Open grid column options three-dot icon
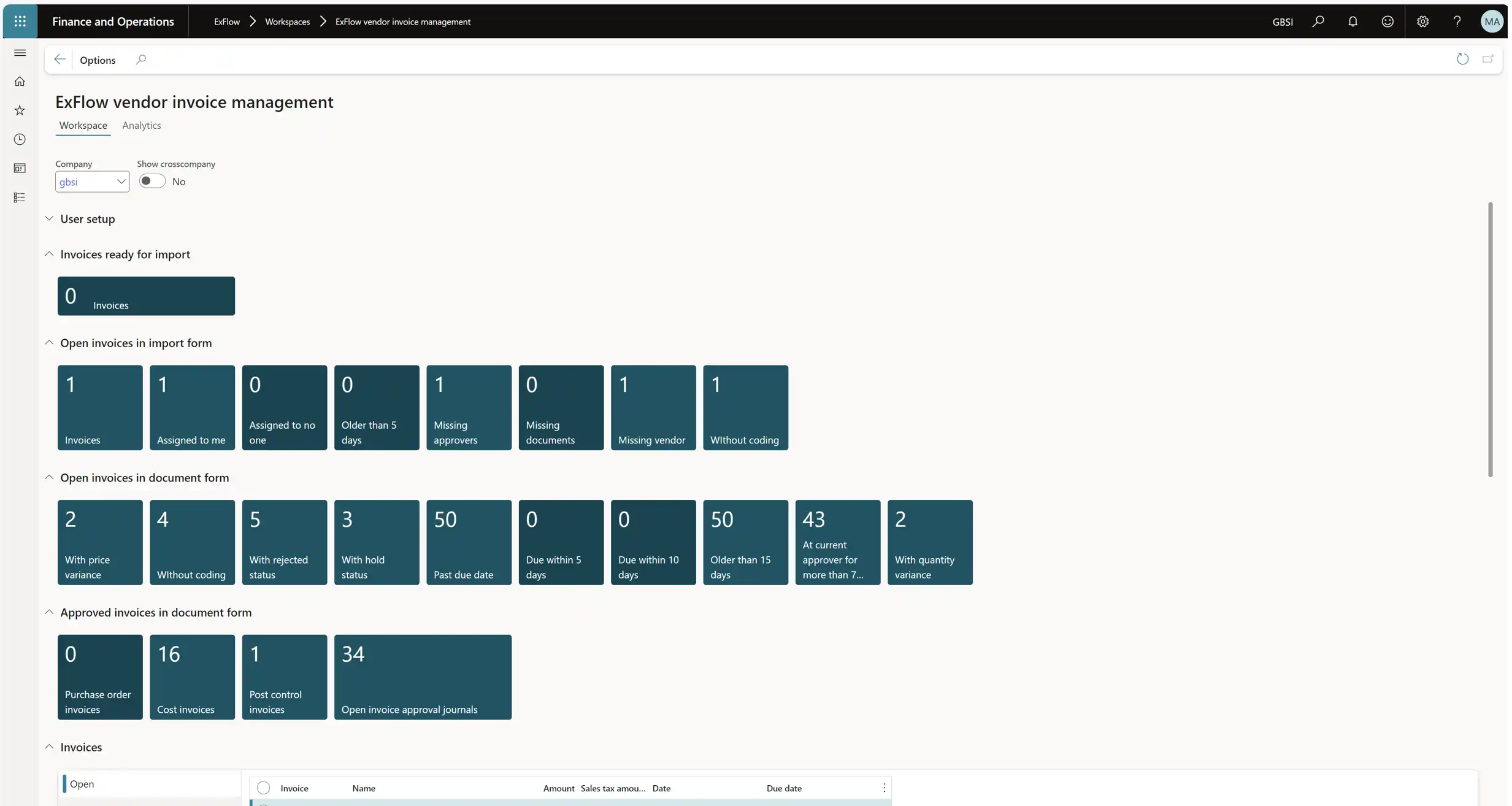The image size is (1512, 806). click(x=884, y=788)
